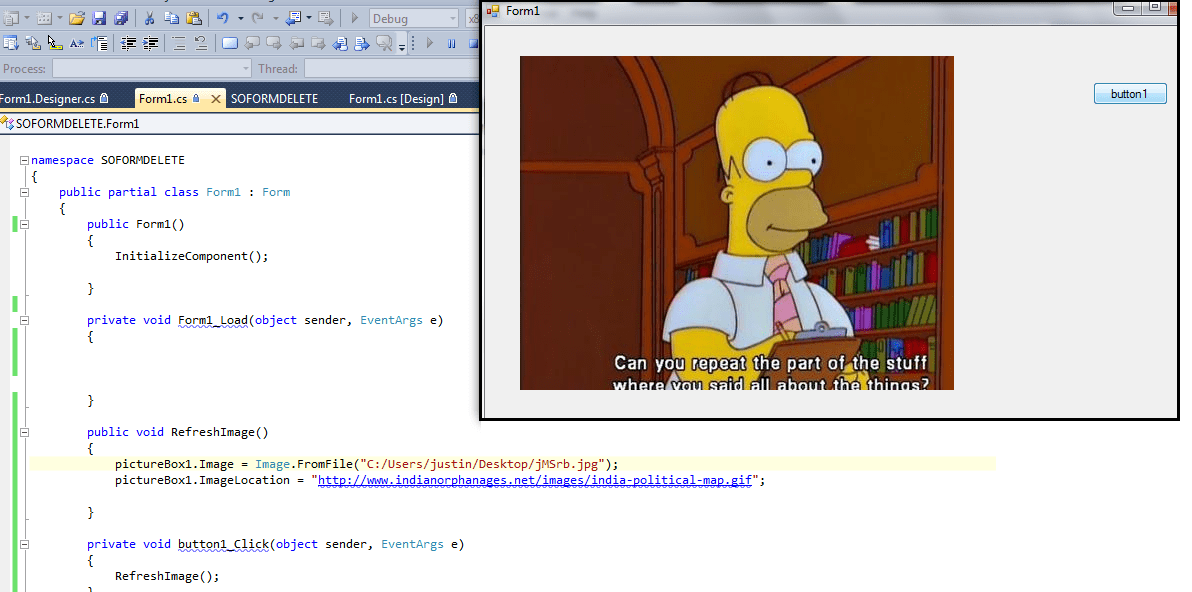The height and width of the screenshot is (592, 1192).
Task: Click the Continue play icon in debug toolbar
Action: (430, 43)
